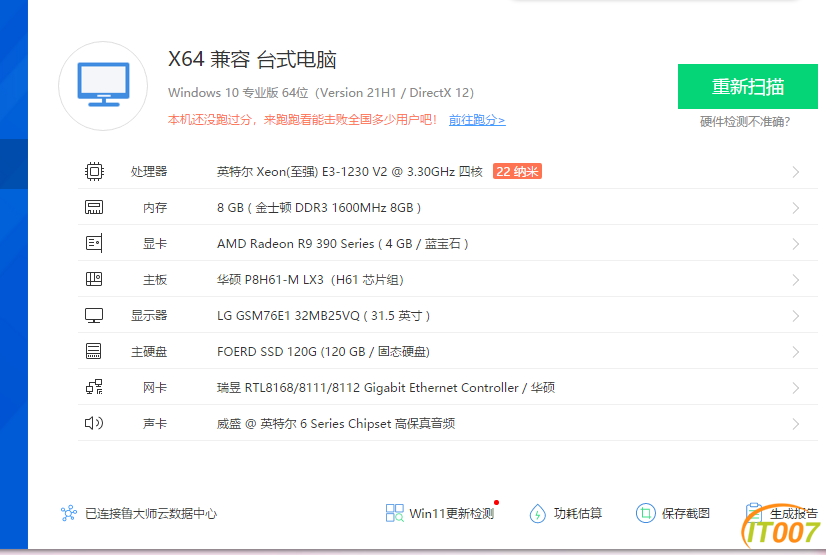
Task: Click the save screenshot crop icon
Action: point(645,513)
